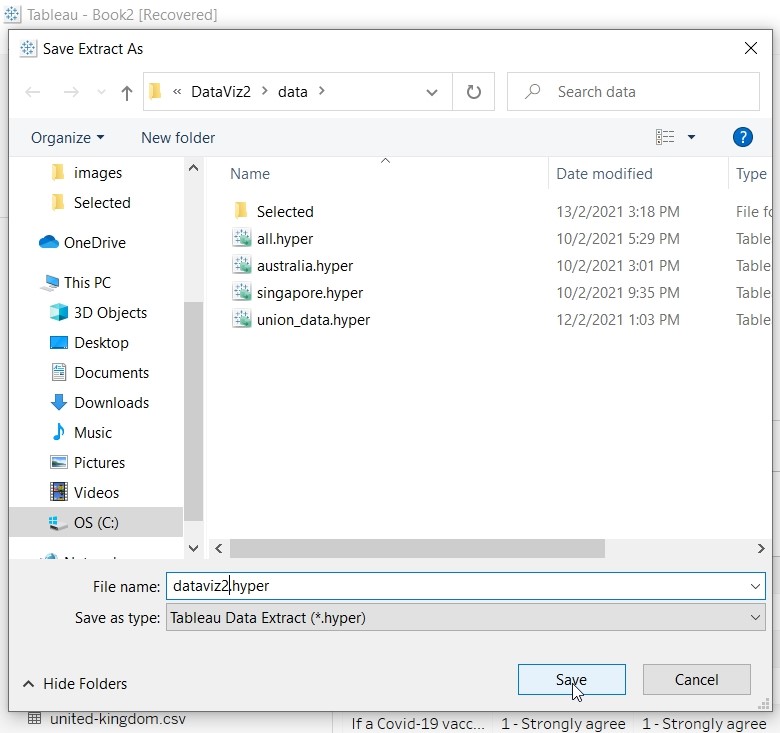Select the union_data.hyper file
This screenshot has height=733, width=780.
313,320
